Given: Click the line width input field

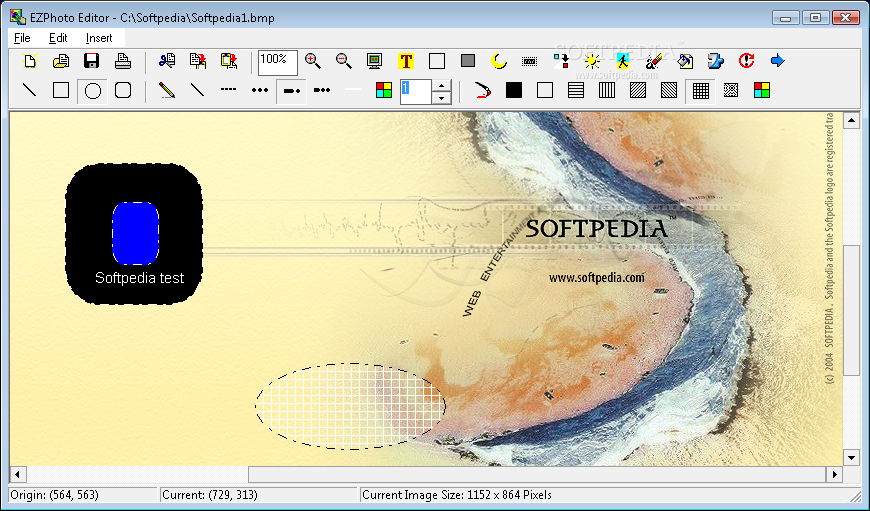Looking at the screenshot, I should 416,92.
